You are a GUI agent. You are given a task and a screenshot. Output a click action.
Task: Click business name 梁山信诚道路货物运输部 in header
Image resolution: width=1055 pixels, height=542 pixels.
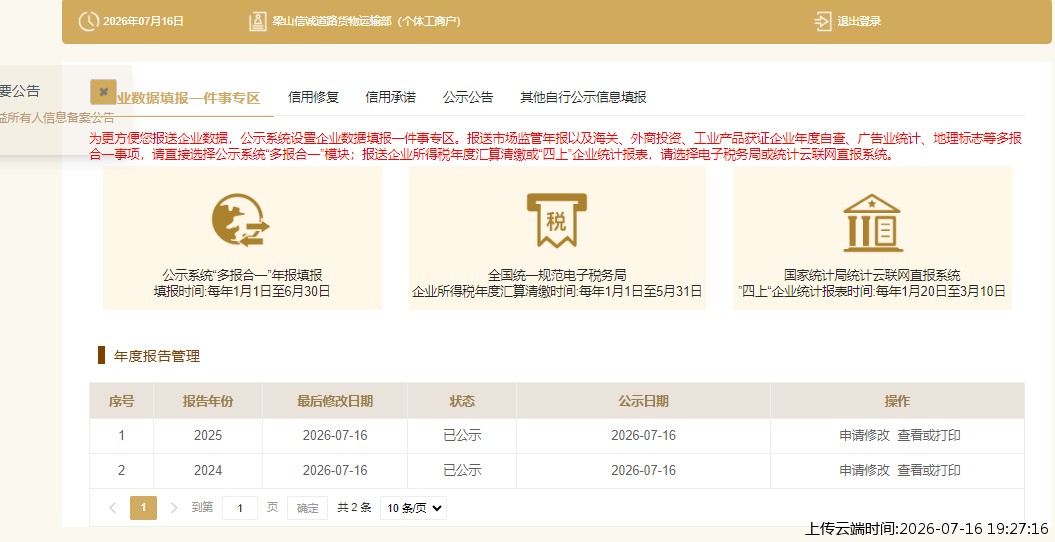(332, 22)
